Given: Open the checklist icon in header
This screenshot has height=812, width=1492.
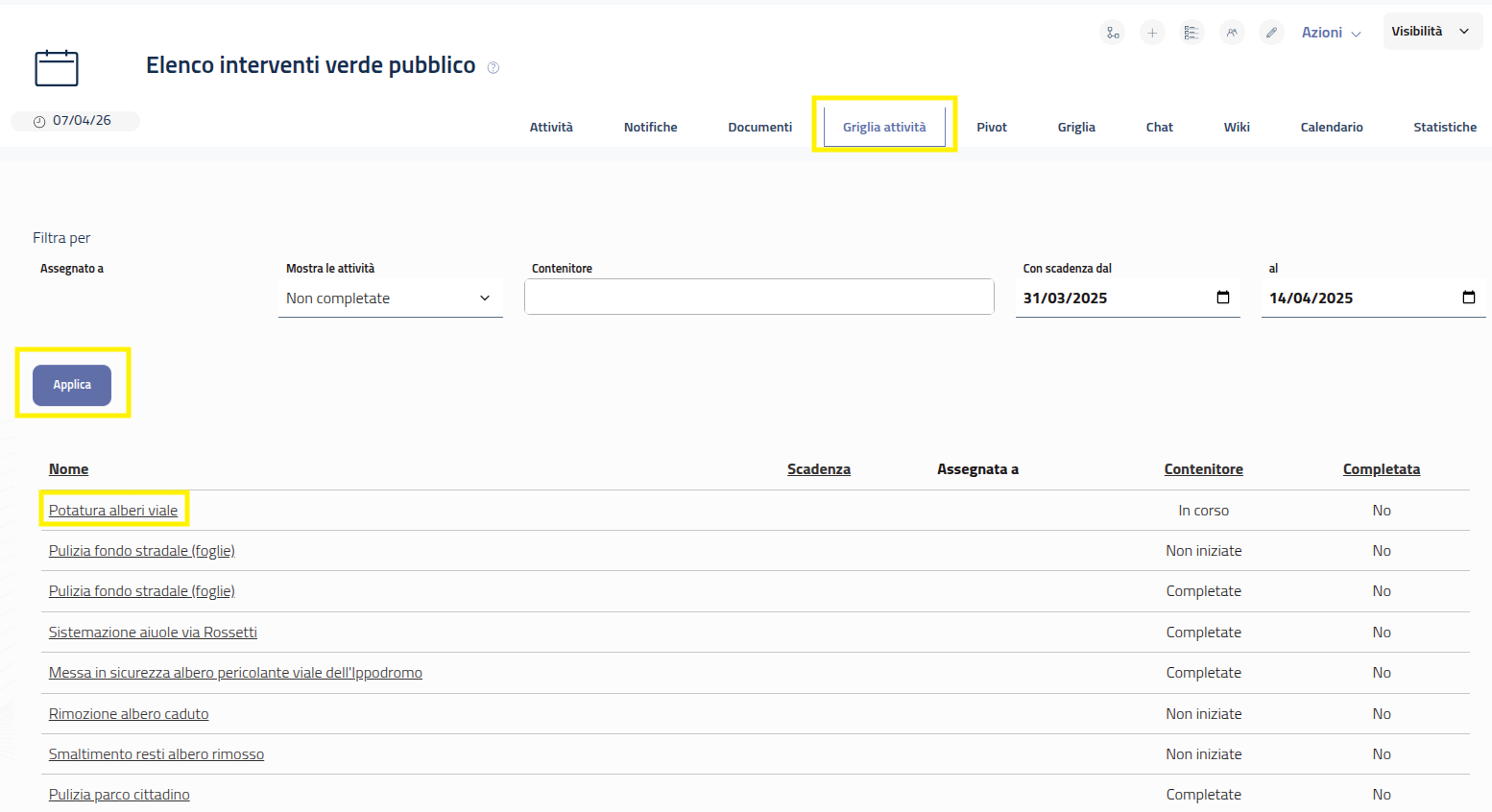Looking at the screenshot, I should click(x=1191, y=33).
